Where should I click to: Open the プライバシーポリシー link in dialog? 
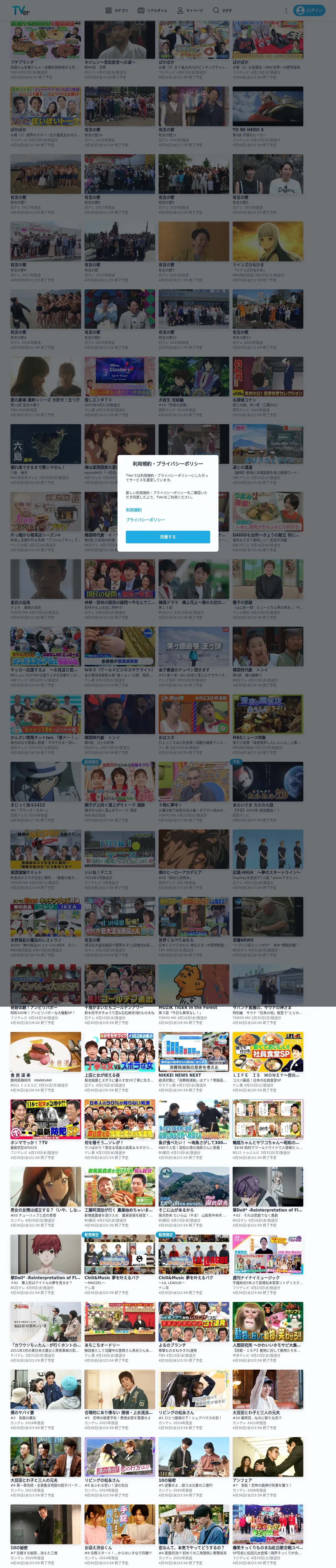145,520
